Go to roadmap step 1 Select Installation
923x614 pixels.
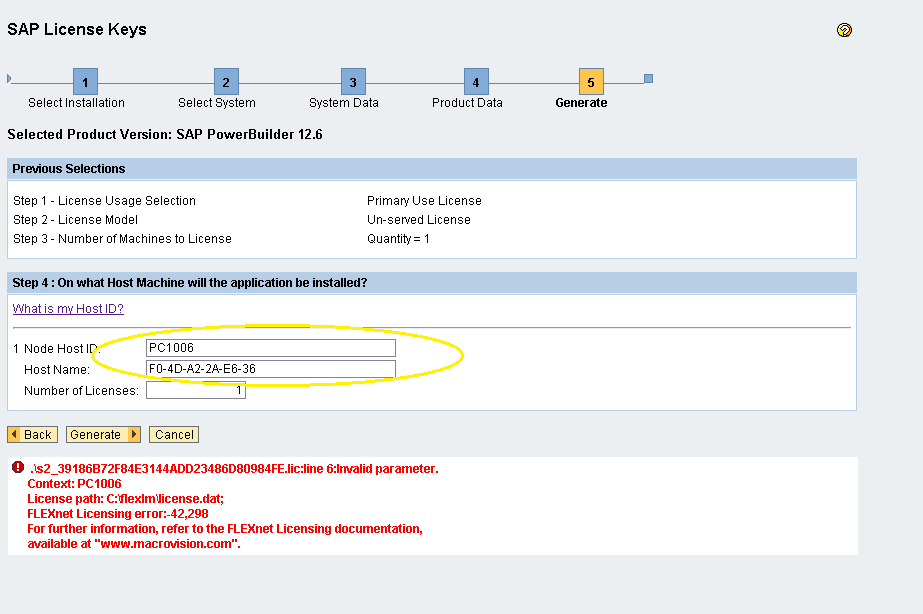point(85,82)
